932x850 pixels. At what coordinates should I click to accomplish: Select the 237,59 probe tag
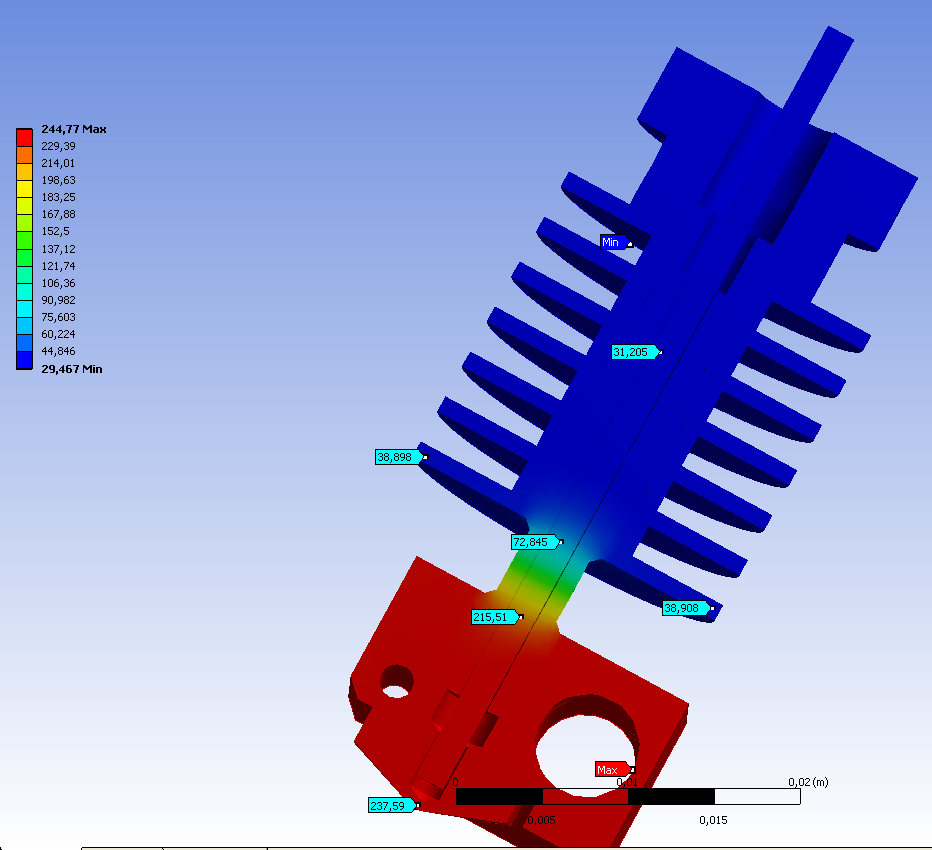point(391,805)
